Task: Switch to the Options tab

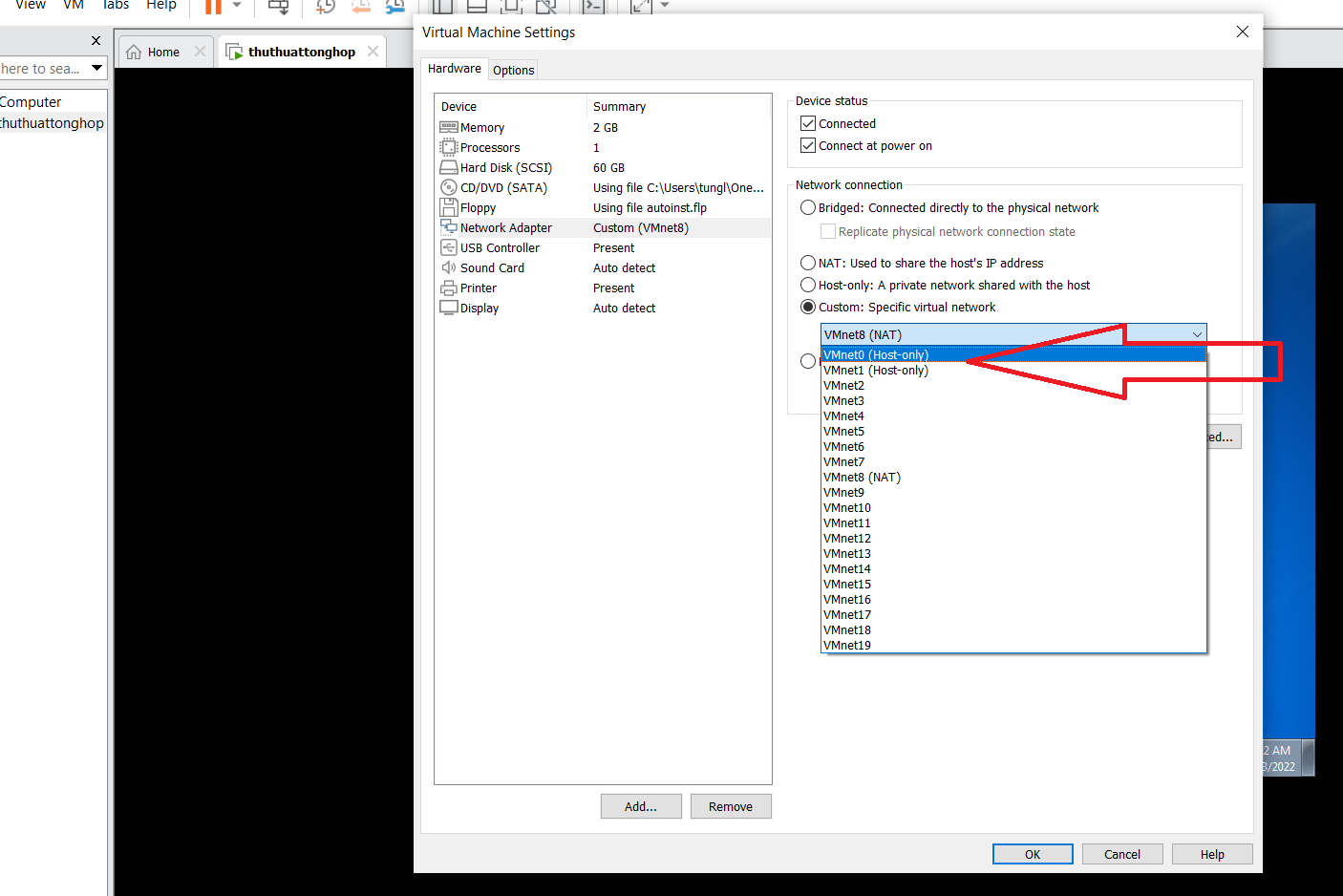Action: pyautogui.click(x=513, y=70)
